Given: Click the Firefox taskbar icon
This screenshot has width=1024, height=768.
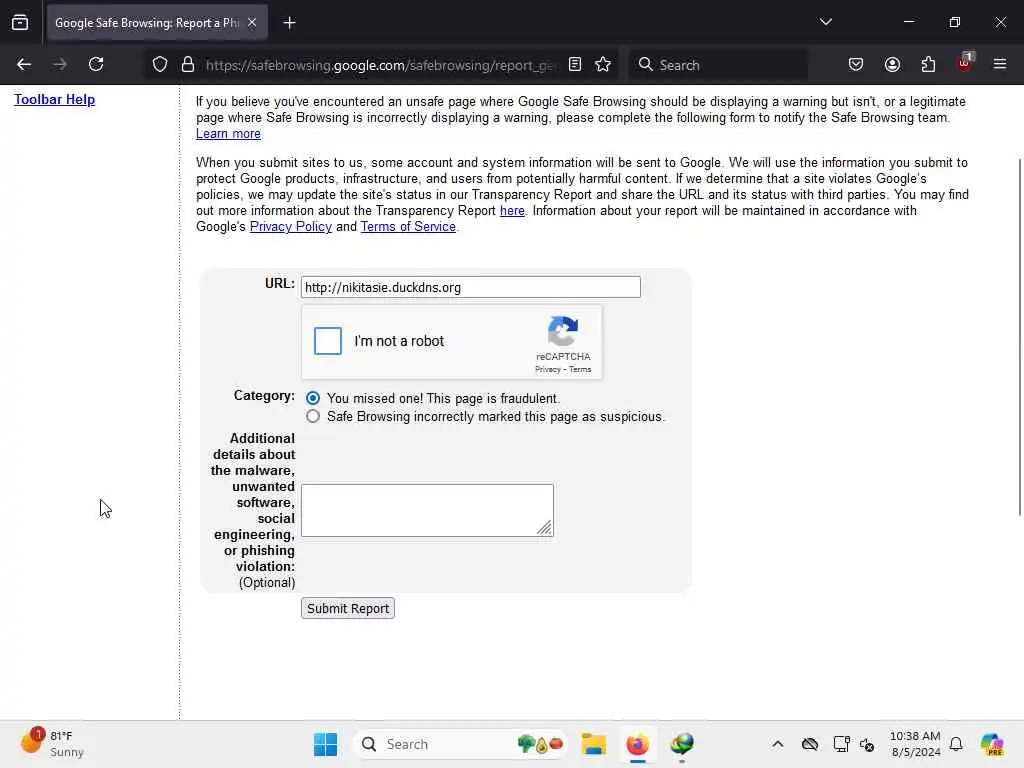Looking at the screenshot, I should click(637, 744).
